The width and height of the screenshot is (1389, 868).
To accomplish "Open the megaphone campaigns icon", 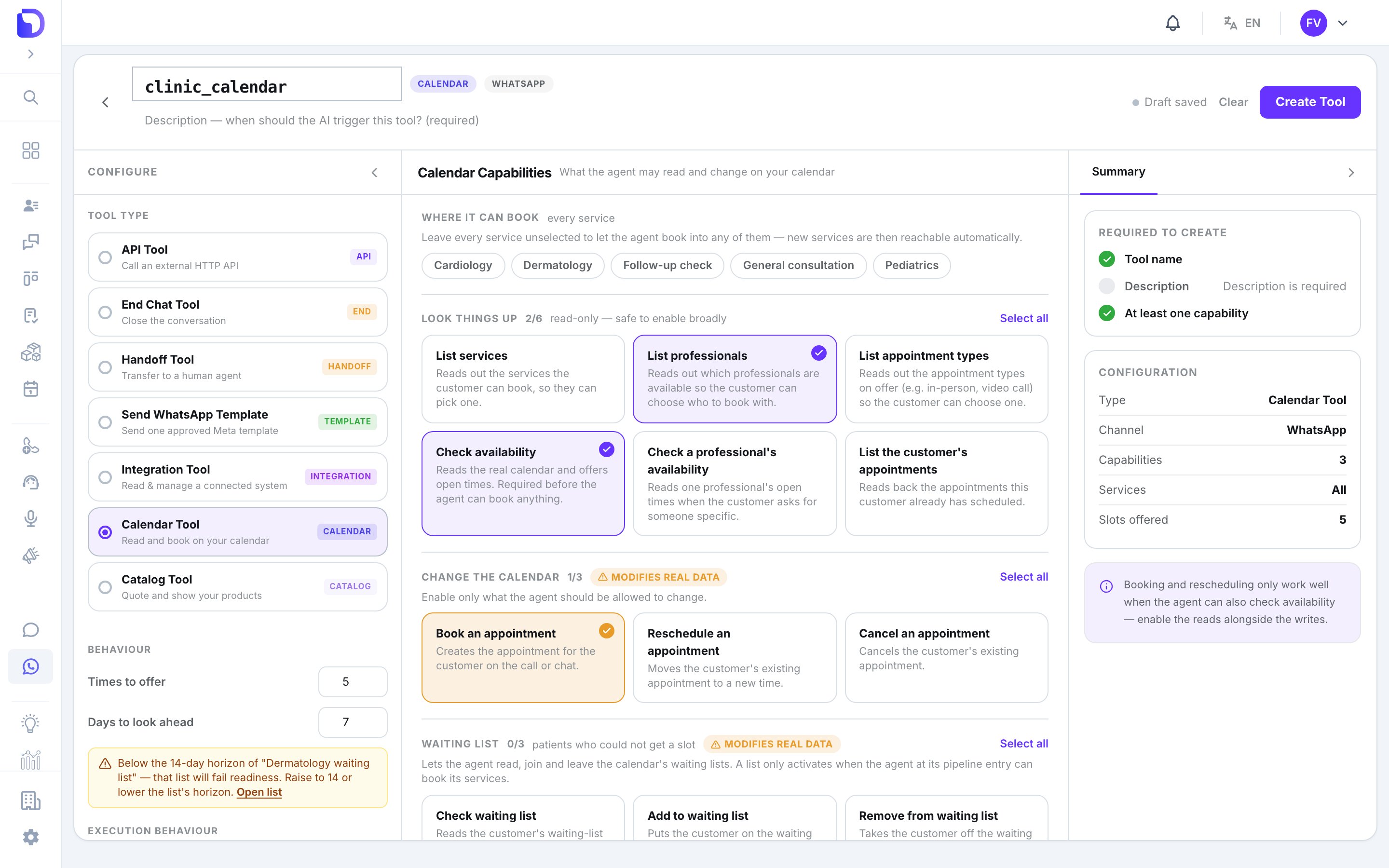I will coord(30,556).
